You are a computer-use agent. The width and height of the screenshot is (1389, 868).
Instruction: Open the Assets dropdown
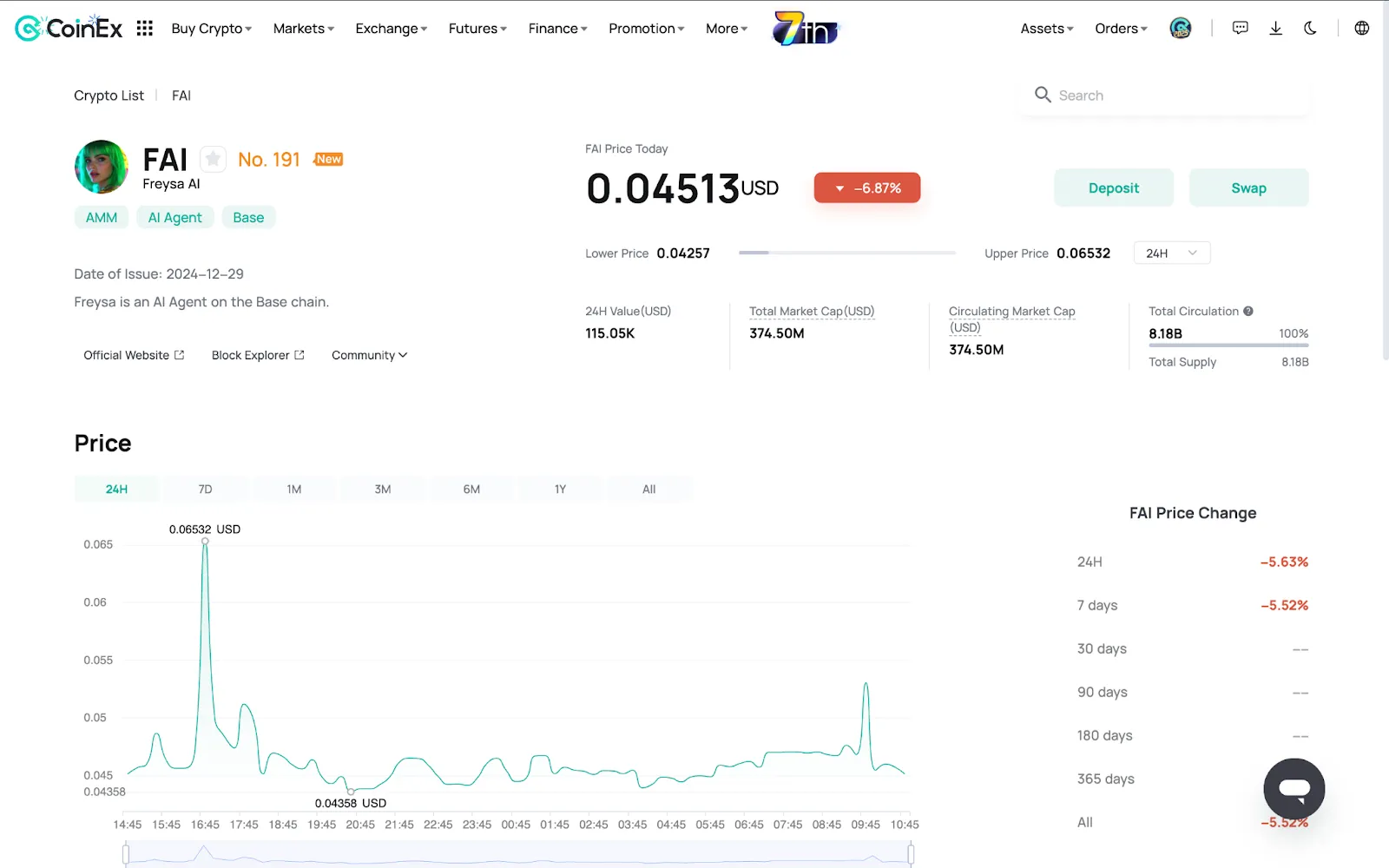click(1047, 29)
